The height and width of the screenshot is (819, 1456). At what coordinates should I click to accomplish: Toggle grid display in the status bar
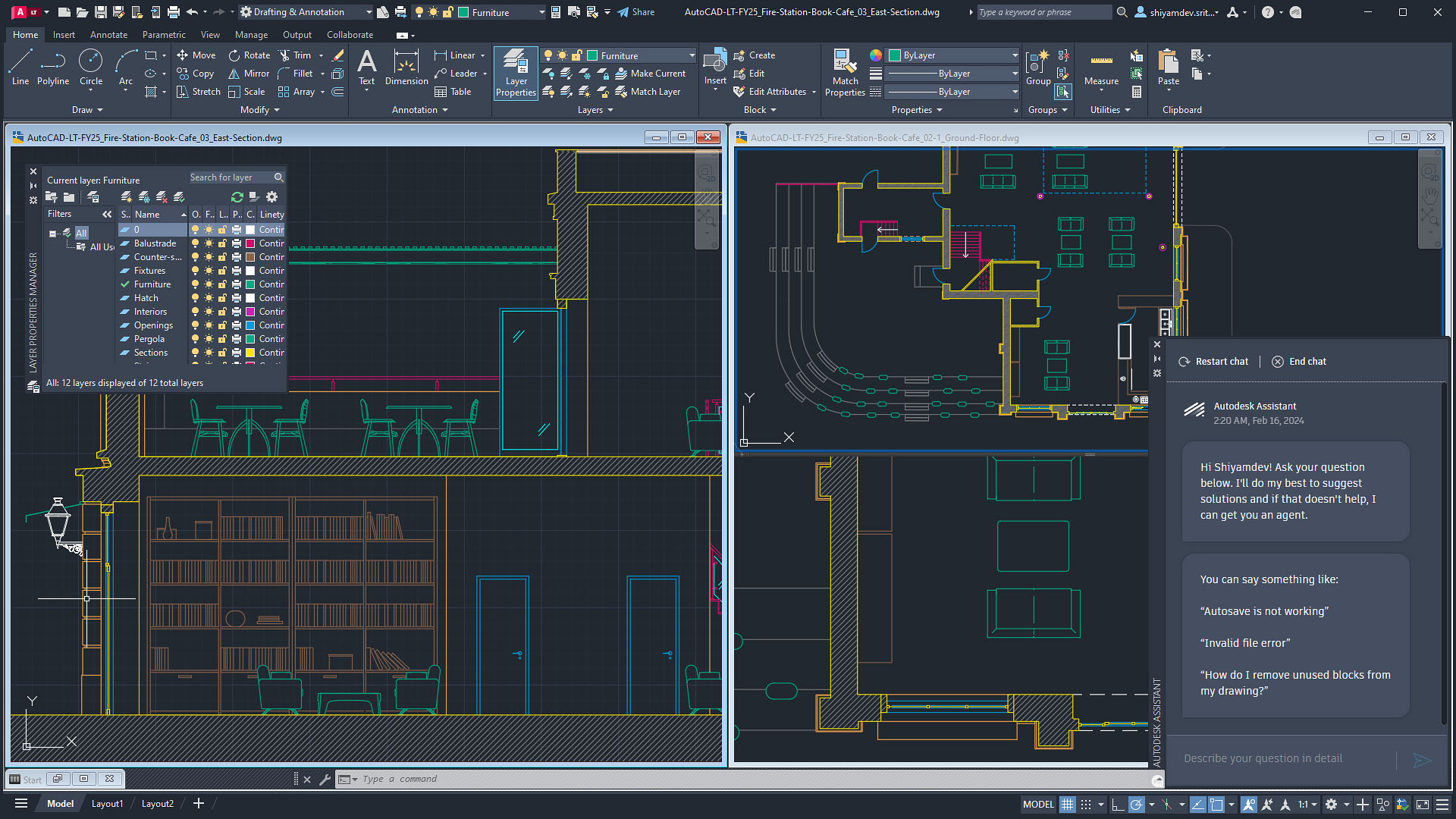(1068, 804)
